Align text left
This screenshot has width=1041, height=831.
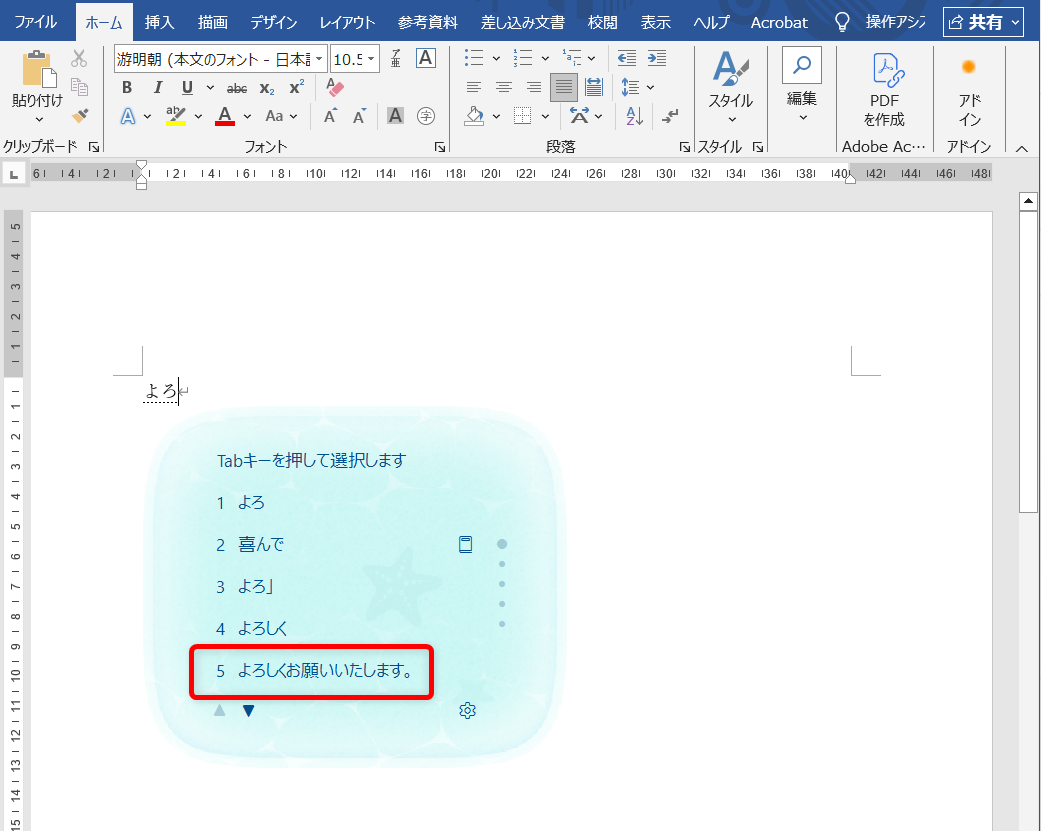(x=473, y=87)
